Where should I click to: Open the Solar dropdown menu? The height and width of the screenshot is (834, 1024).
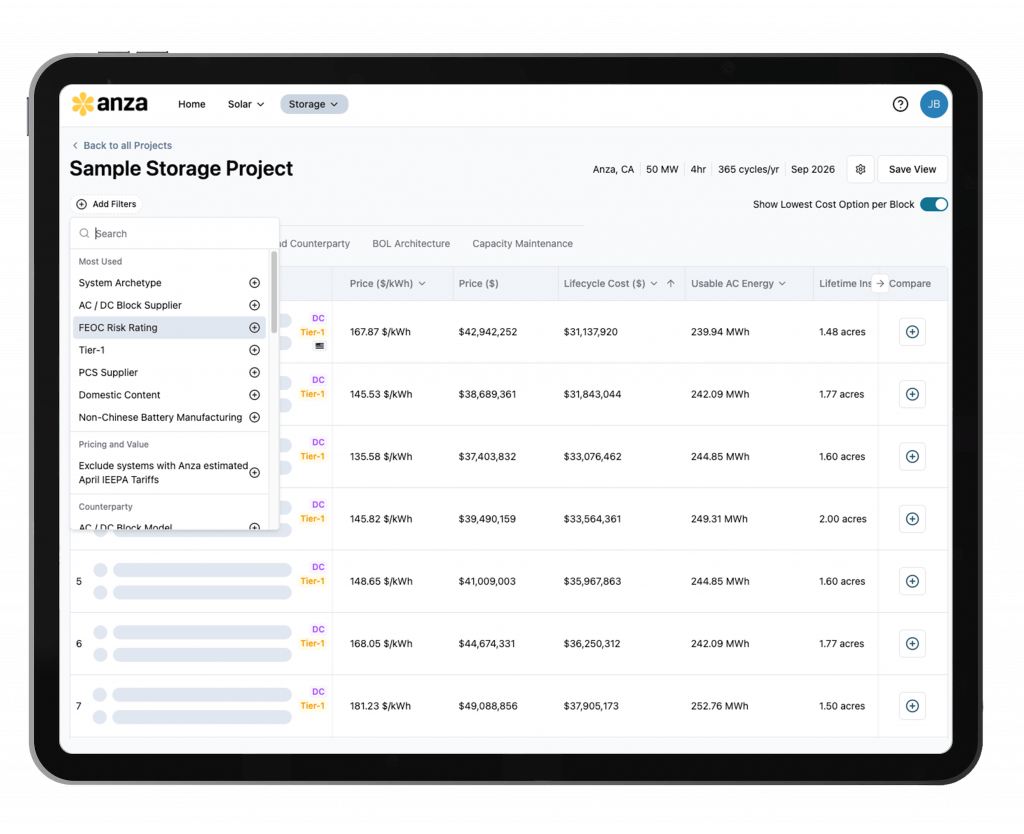click(246, 104)
